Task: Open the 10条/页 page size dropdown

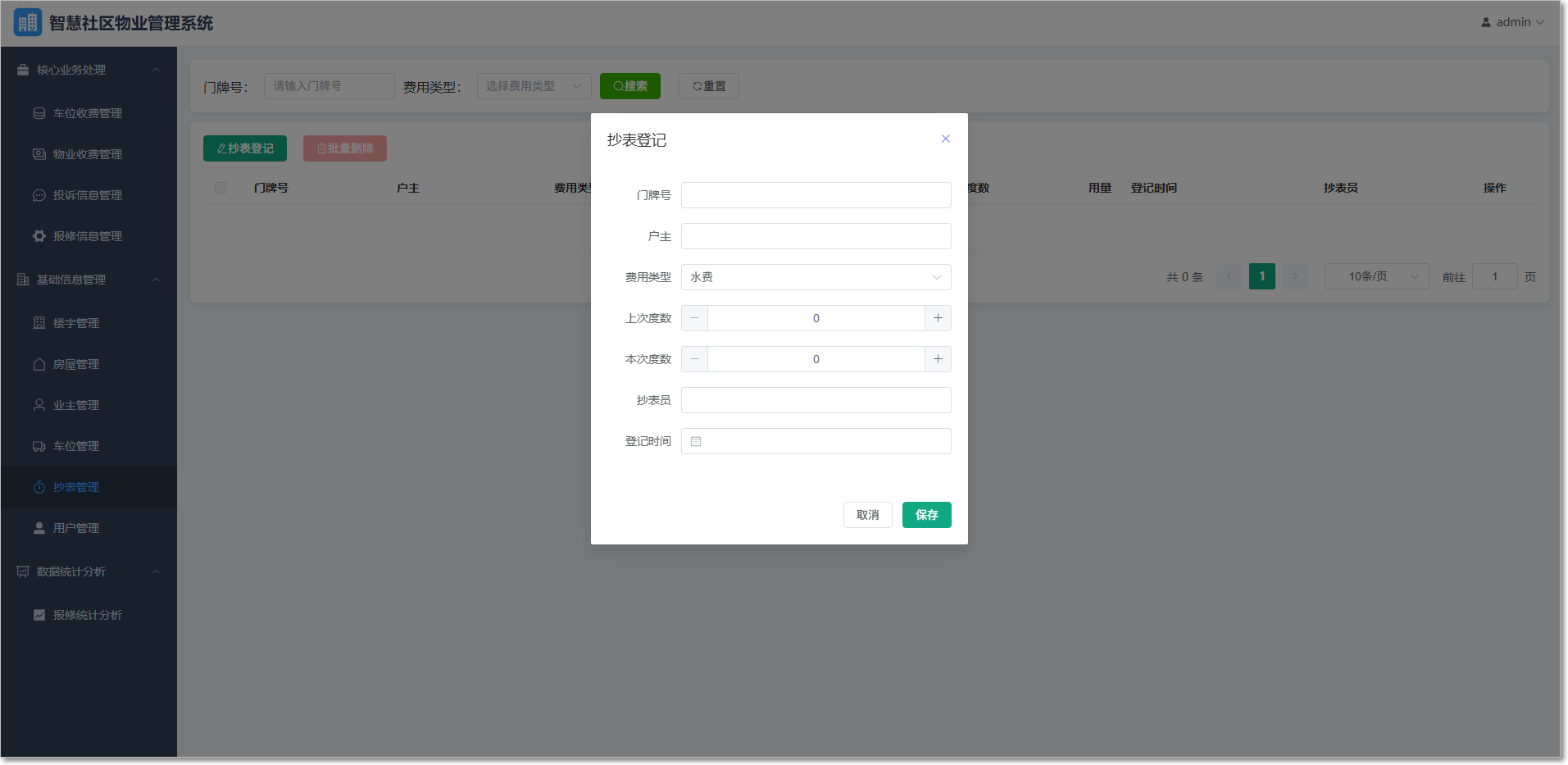Action: pyautogui.click(x=1377, y=276)
